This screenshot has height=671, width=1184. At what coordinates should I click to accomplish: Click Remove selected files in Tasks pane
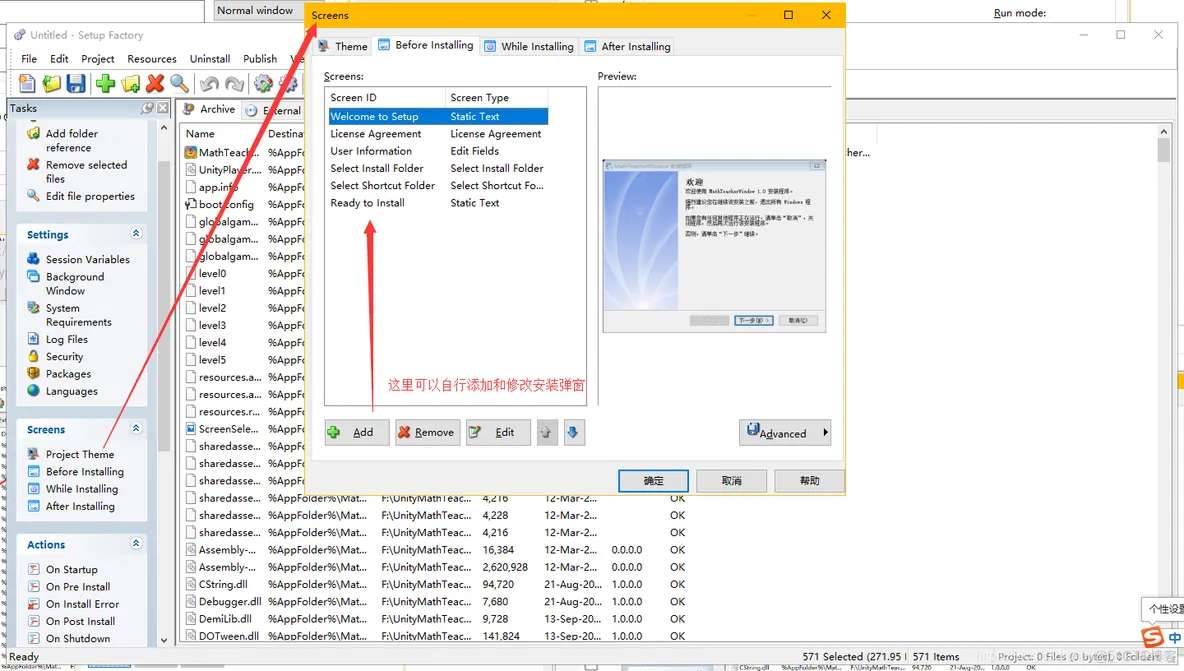(x=85, y=171)
